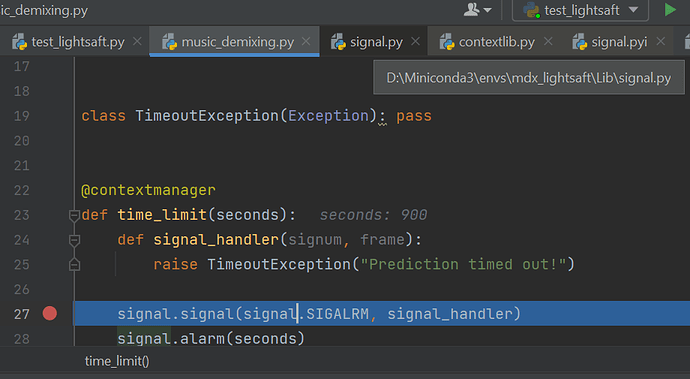Viewport: 690px width, 379px height.
Task: Click the time_limit() breadcrumb
Action: [117, 361]
